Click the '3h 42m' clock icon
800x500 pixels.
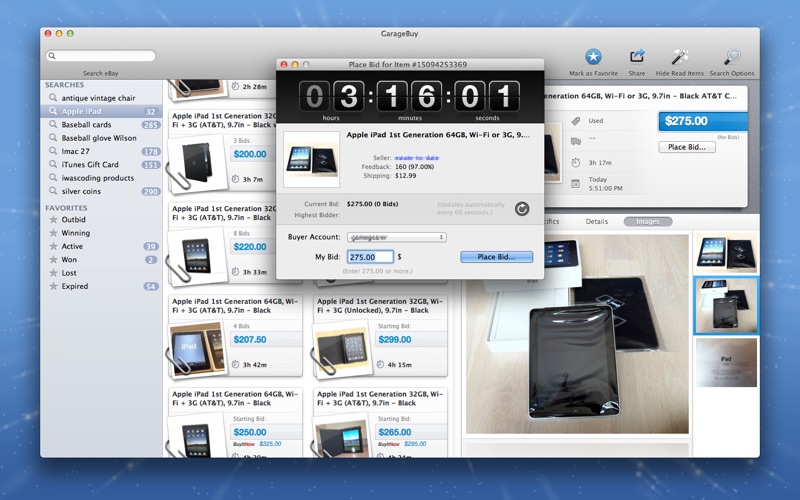coord(235,364)
